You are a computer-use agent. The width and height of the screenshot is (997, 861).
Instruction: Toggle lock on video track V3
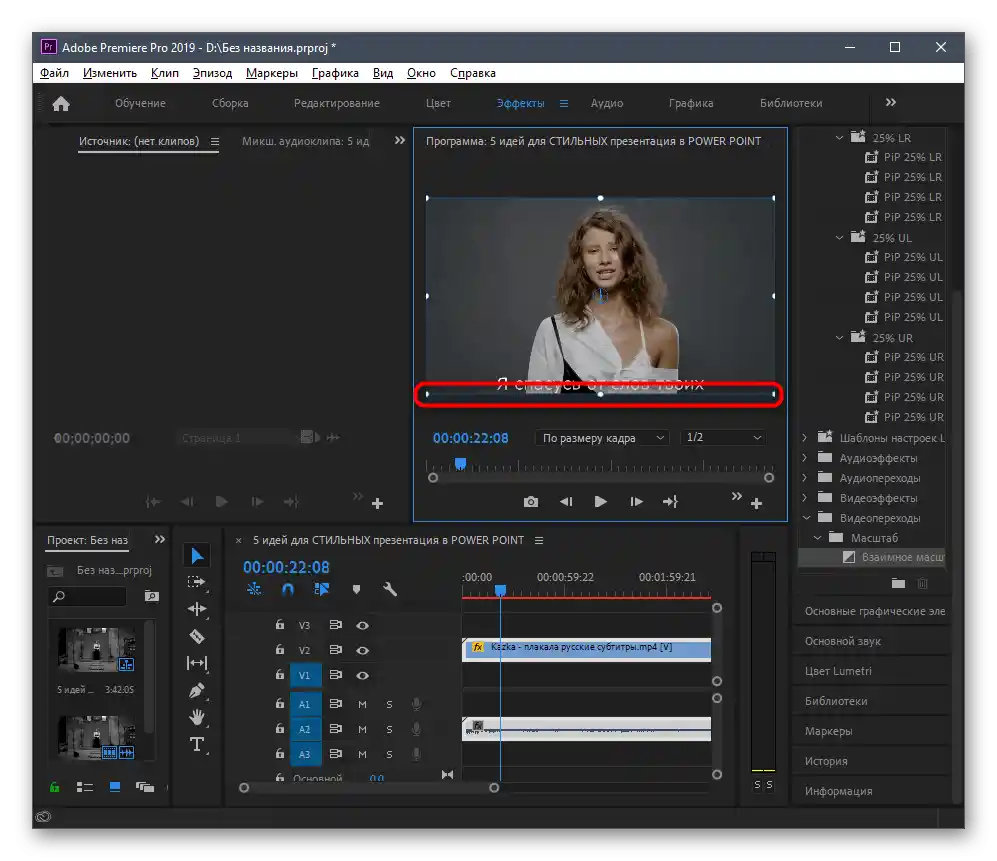(280, 625)
